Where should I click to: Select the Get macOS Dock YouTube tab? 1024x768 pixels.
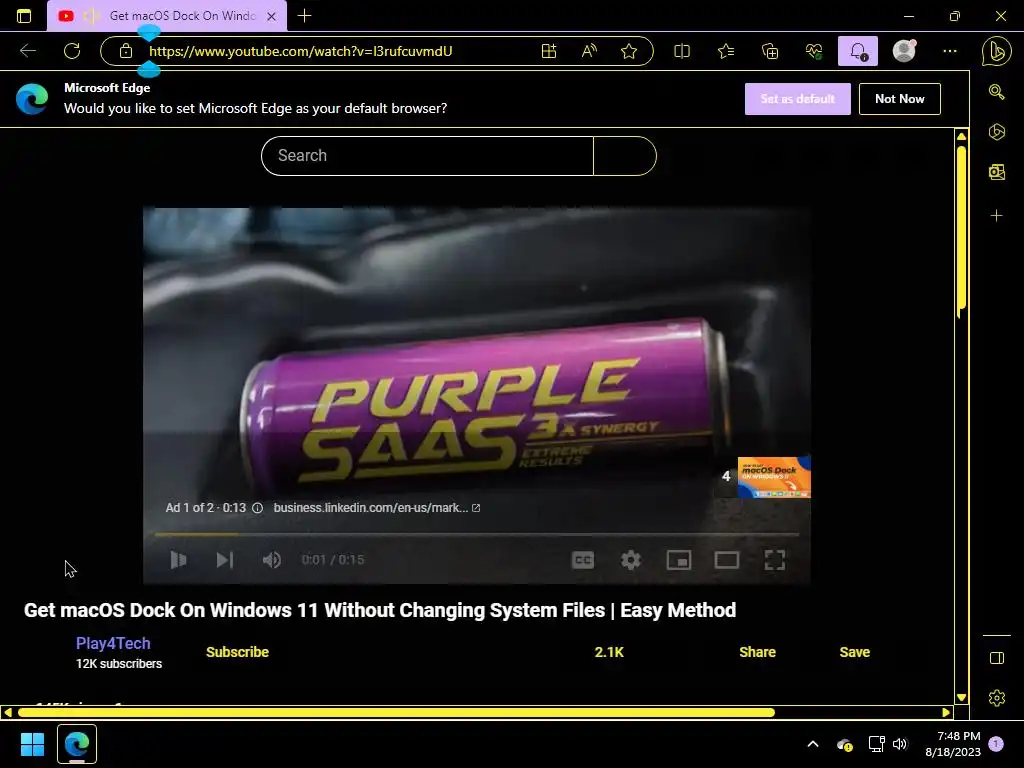tap(167, 16)
